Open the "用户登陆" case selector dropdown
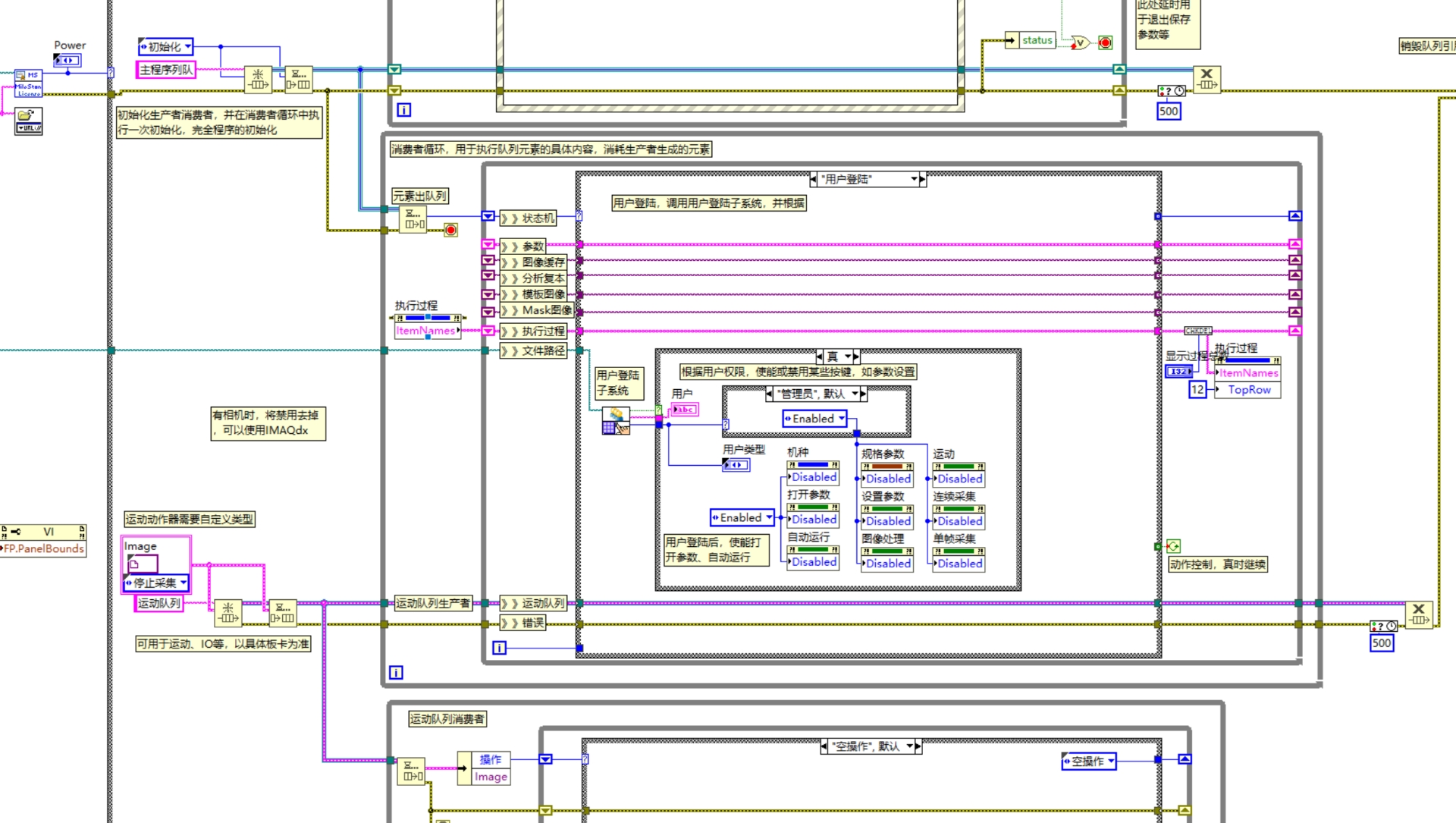This screenshot has width=1456, height=823. pos(914,180)
